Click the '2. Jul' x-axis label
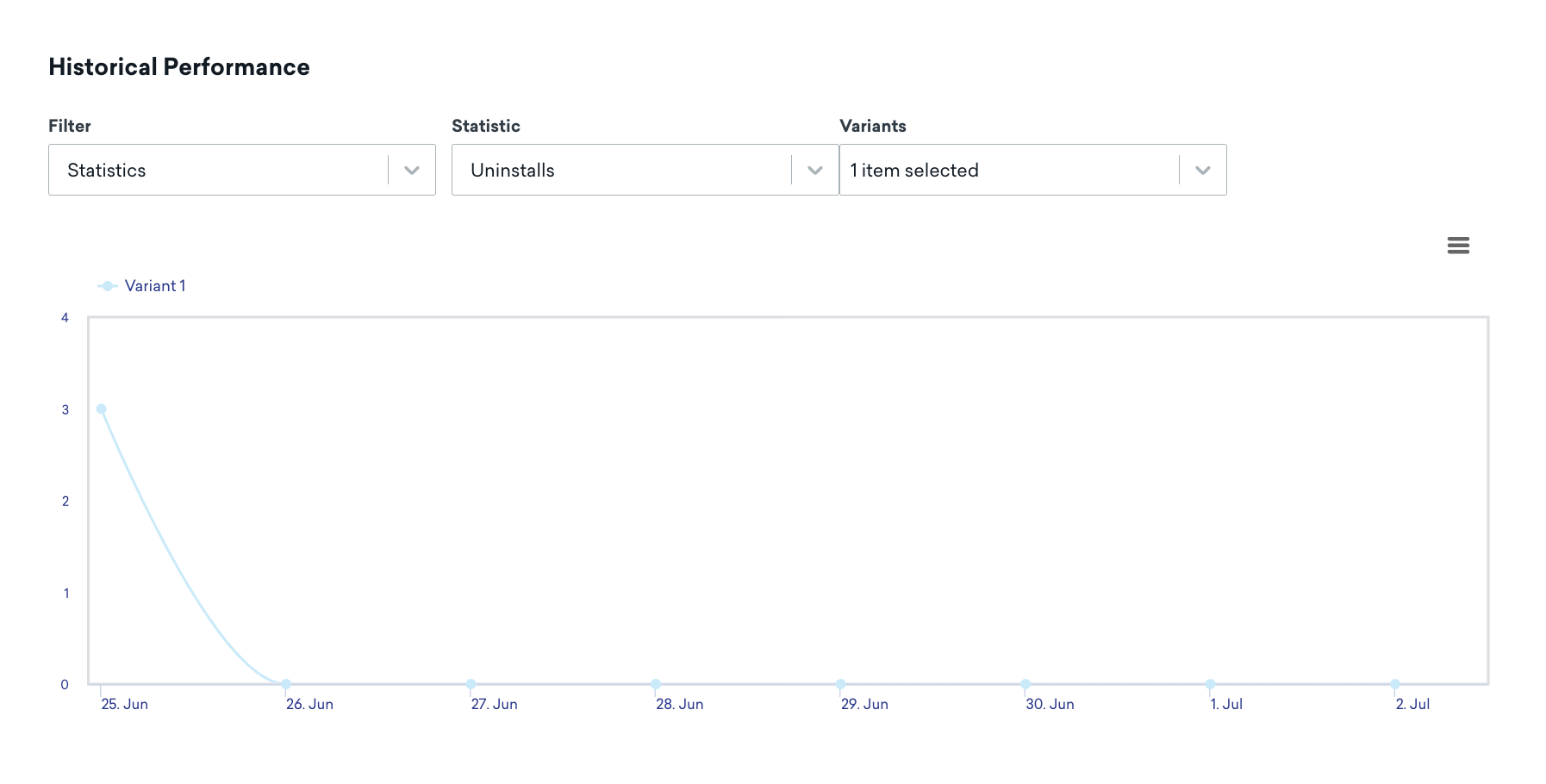This screenshot has height=784, width=1546. coord(1412,704)
